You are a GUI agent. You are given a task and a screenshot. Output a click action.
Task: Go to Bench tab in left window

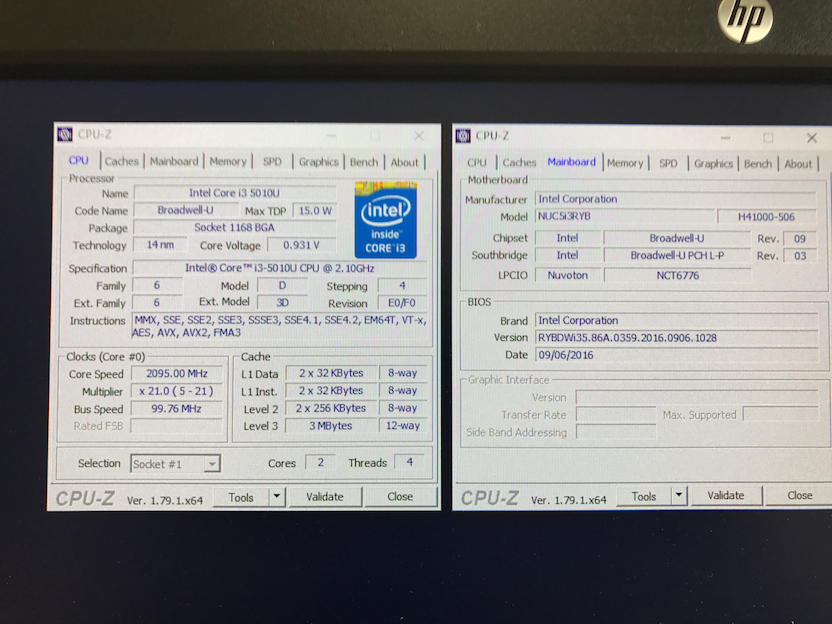[364, 162]
